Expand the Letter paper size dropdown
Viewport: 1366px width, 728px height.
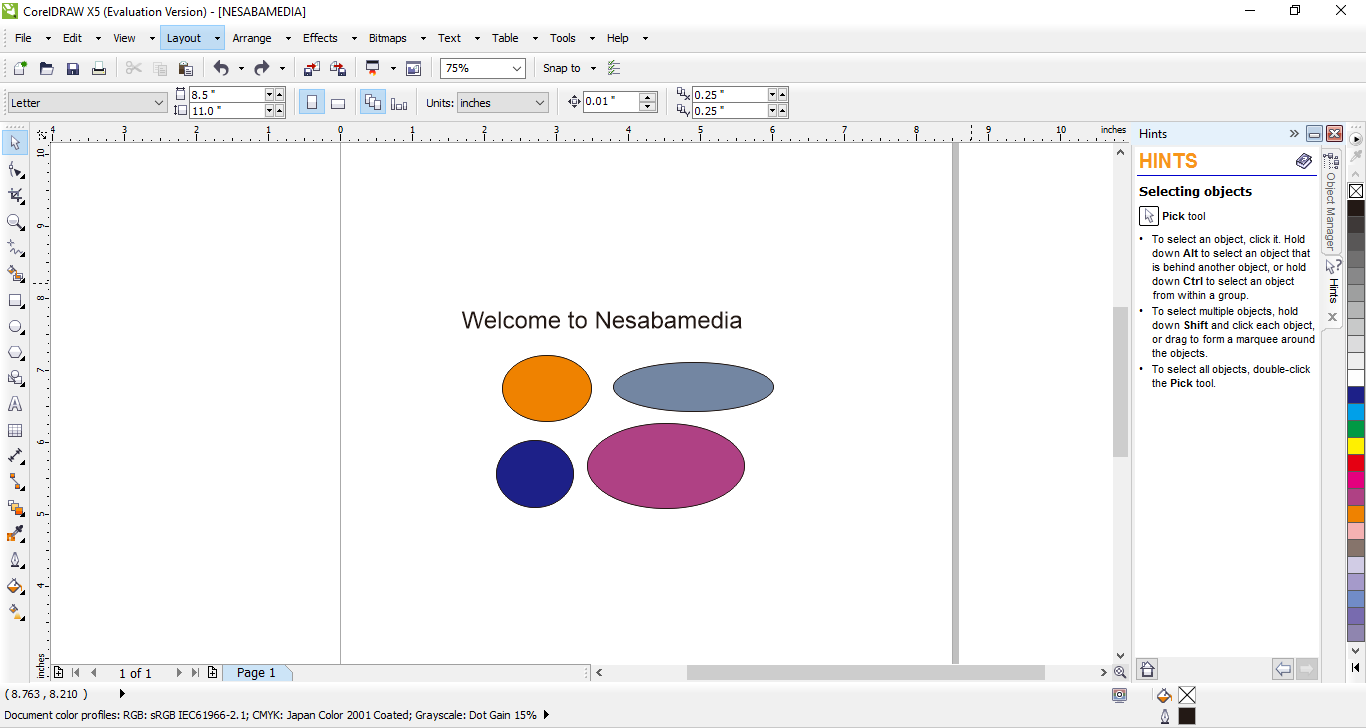coord(159,103)
